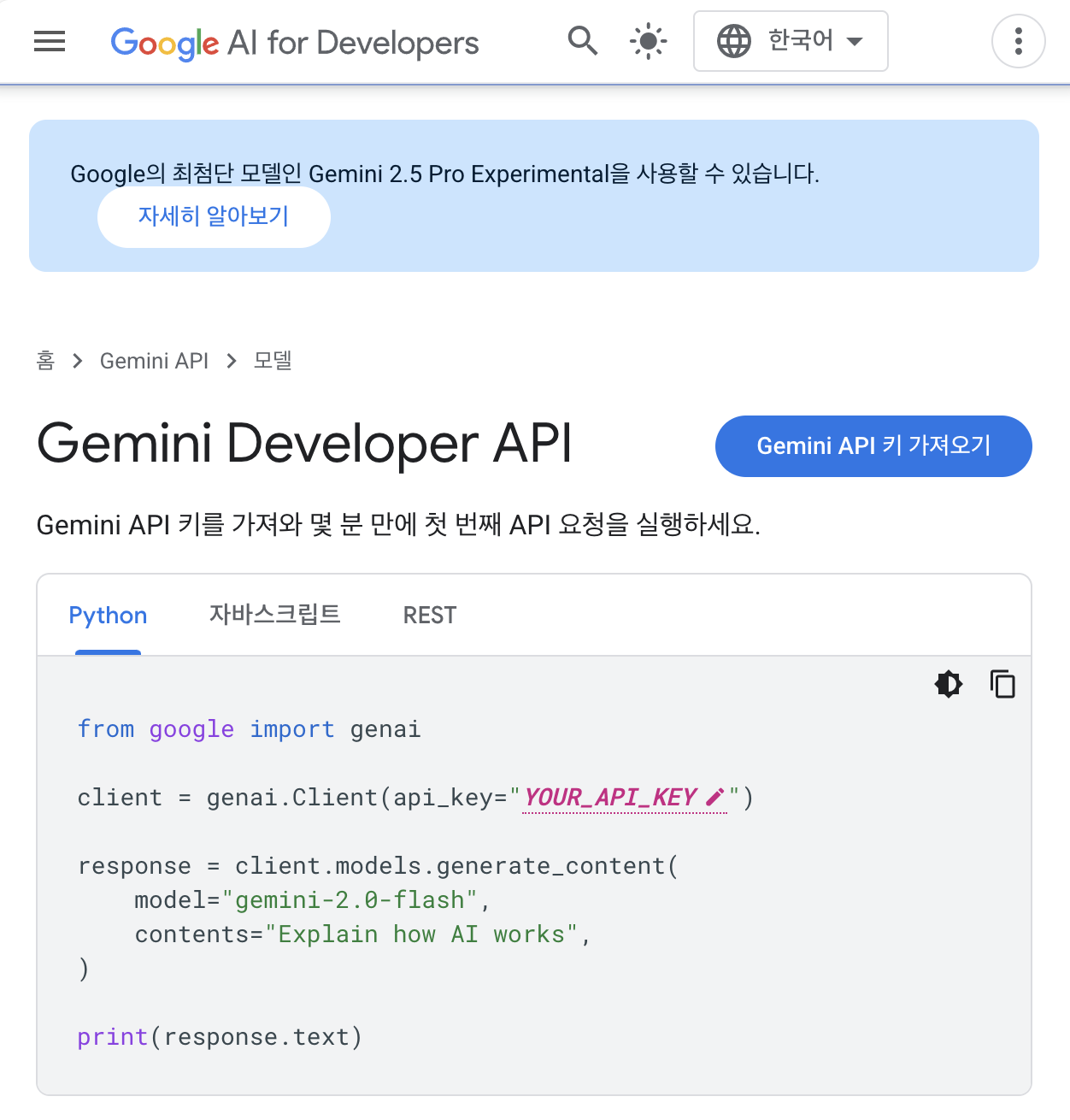Click the "gemini-2.0-flash" model string

coord(350,900)
